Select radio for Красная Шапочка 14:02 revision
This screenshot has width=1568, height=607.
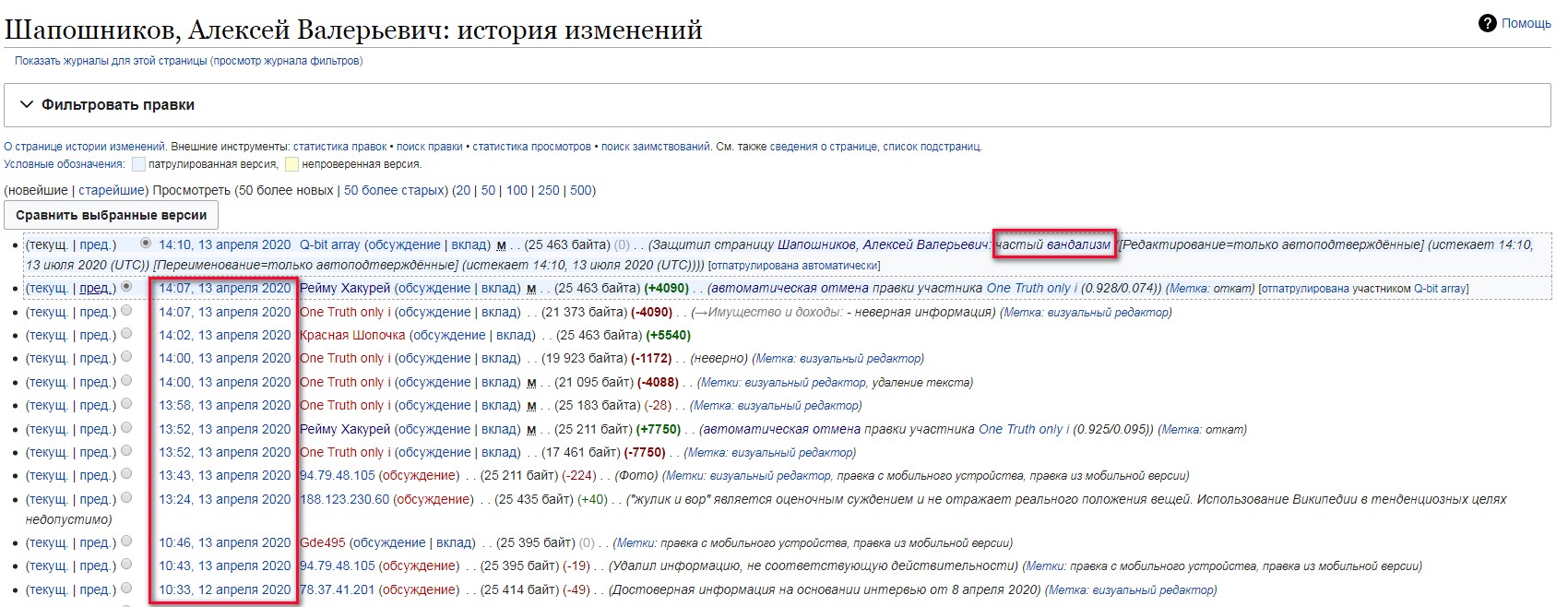pyautogui.click(x=126, y=334)
